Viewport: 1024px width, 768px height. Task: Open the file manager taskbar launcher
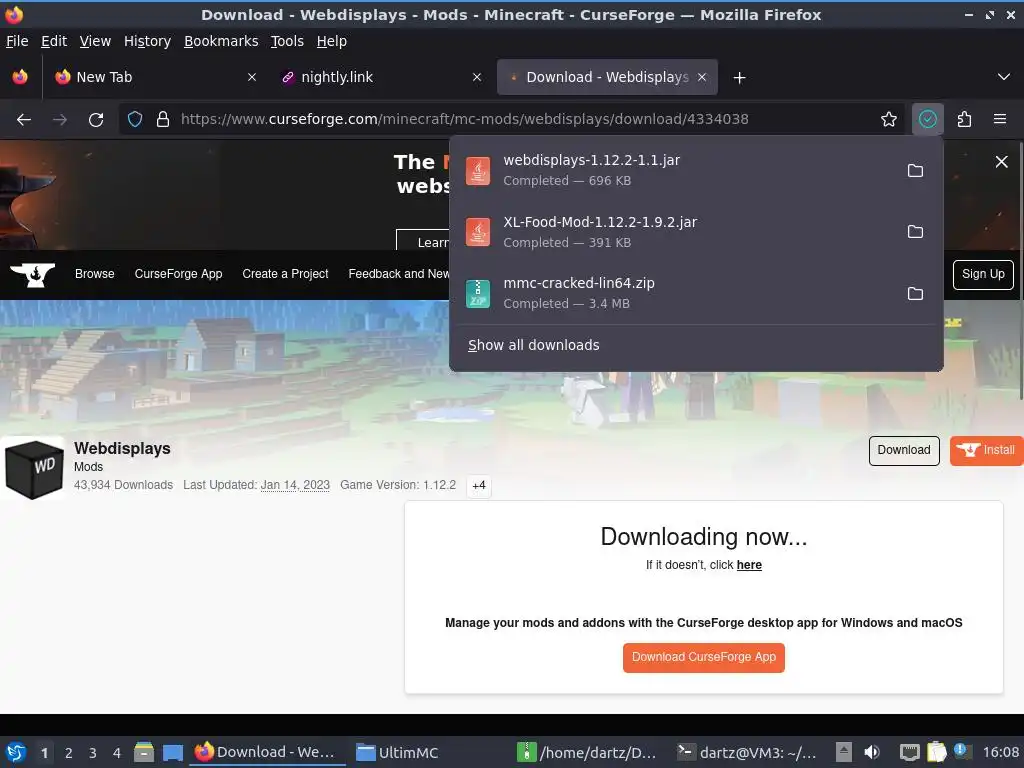(144, 752)
